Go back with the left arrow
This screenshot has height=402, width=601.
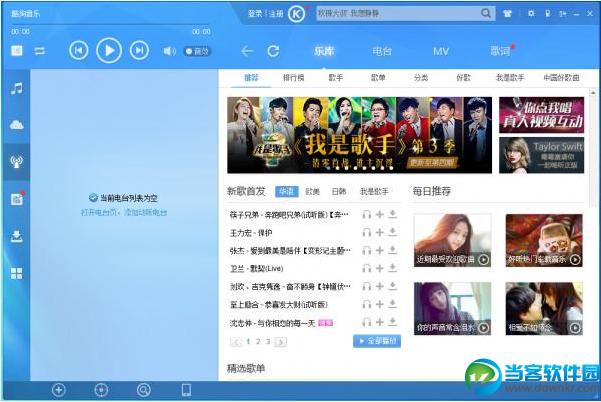coord(247,51)
